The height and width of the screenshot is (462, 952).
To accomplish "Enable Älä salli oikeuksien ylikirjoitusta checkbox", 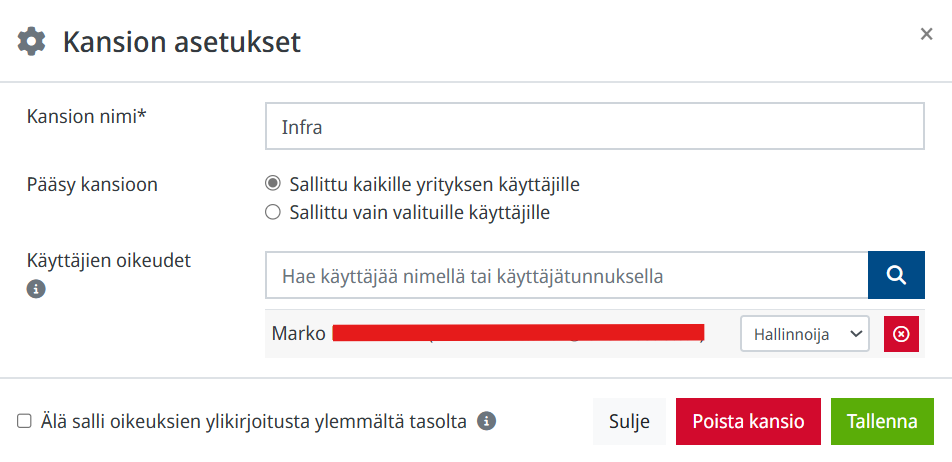I will pos(24,421).
